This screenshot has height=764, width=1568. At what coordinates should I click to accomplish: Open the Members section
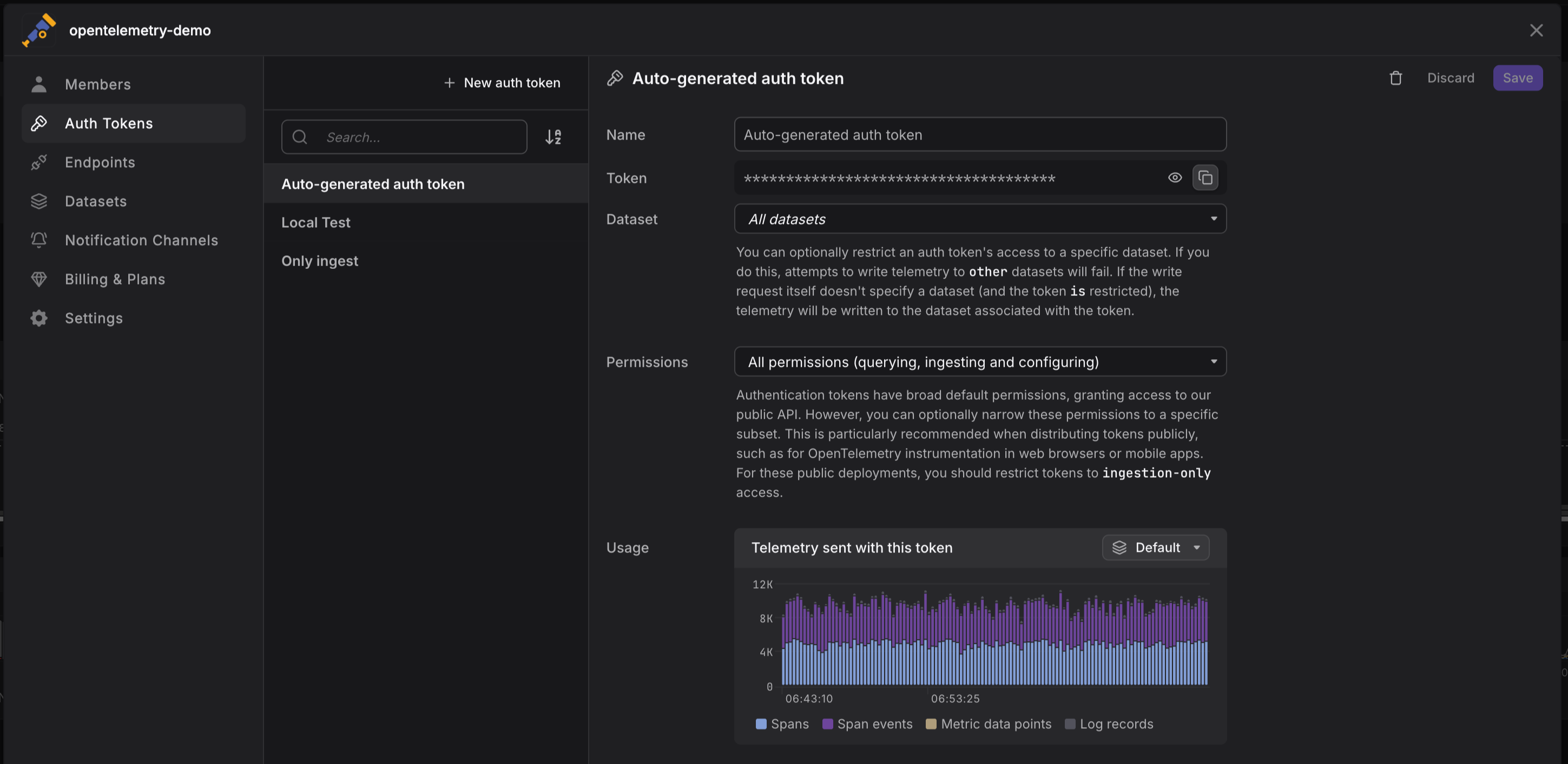(97, 84)
